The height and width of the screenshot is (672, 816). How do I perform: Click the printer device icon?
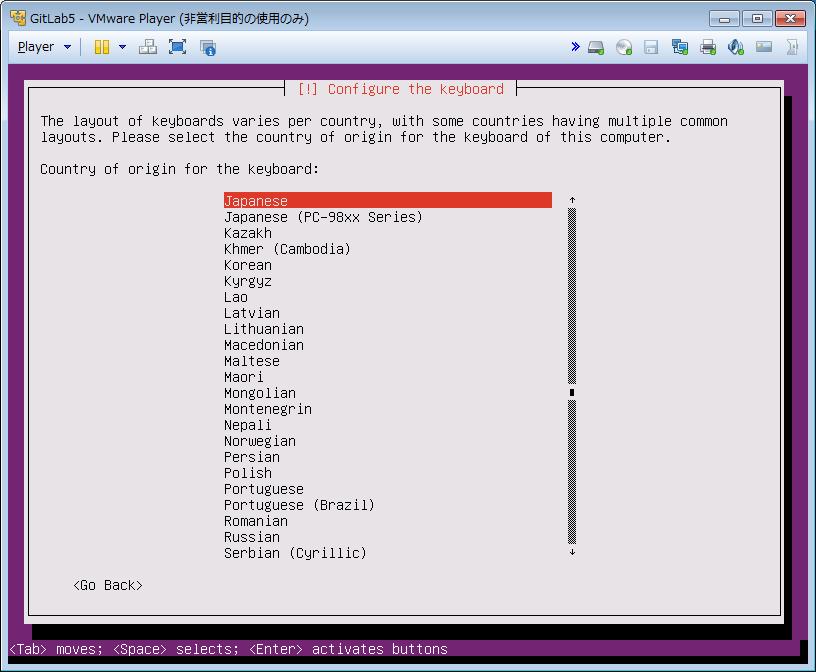tap(708, 47)
